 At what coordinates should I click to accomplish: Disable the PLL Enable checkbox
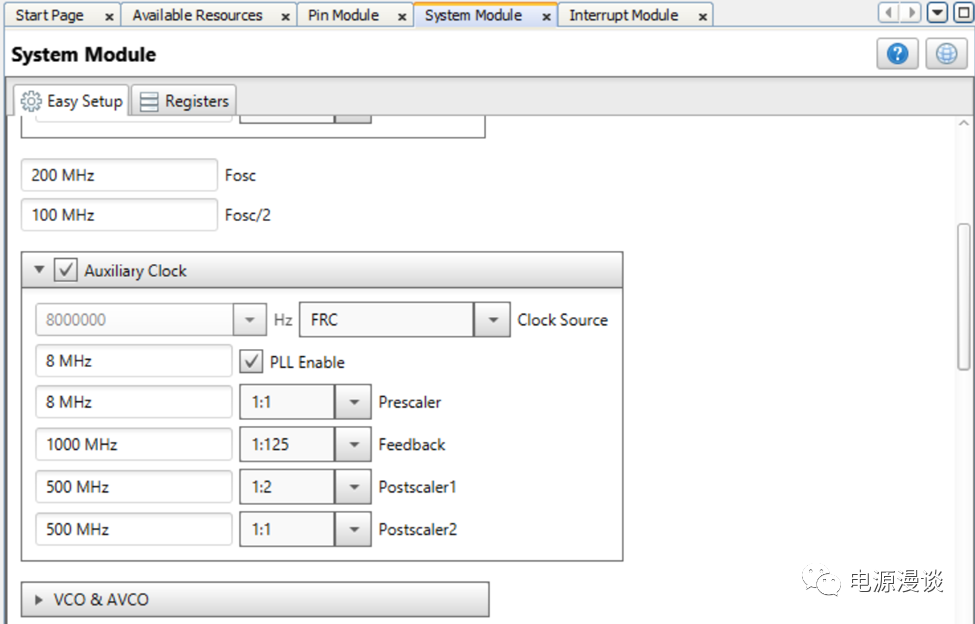pos(252,362)
